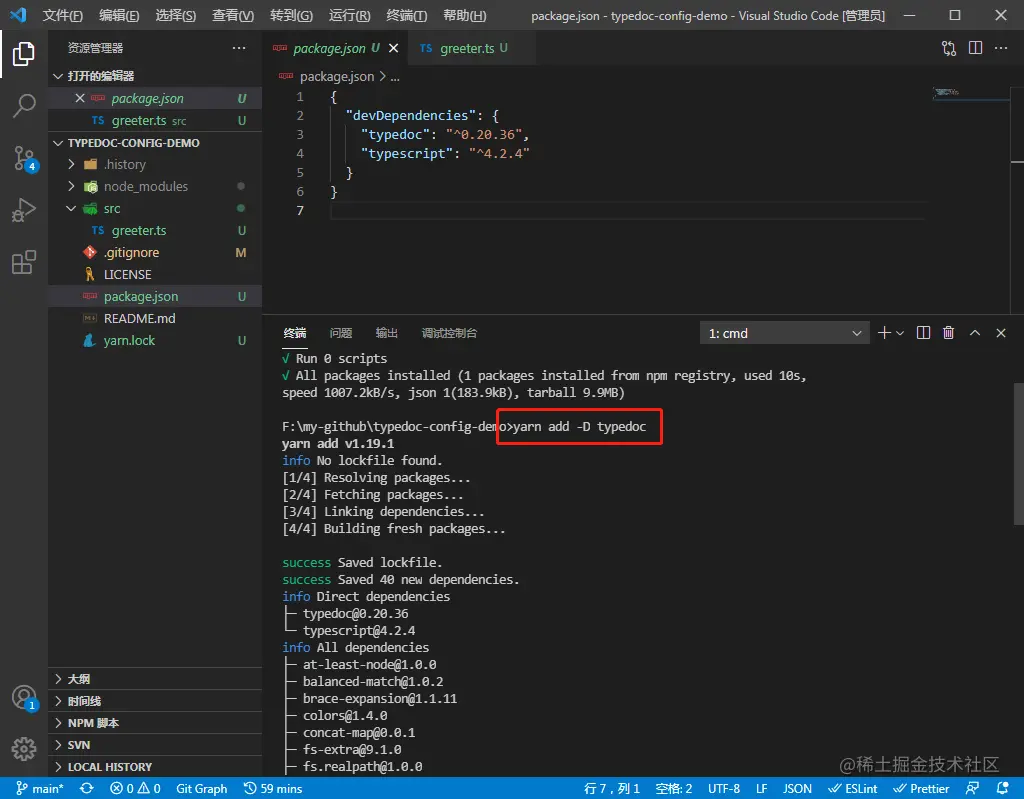Click the Accounts icon in activity bar
The width and height of the screenshot is (1024, 799).
pyautogui.click(x=24, y=697)
